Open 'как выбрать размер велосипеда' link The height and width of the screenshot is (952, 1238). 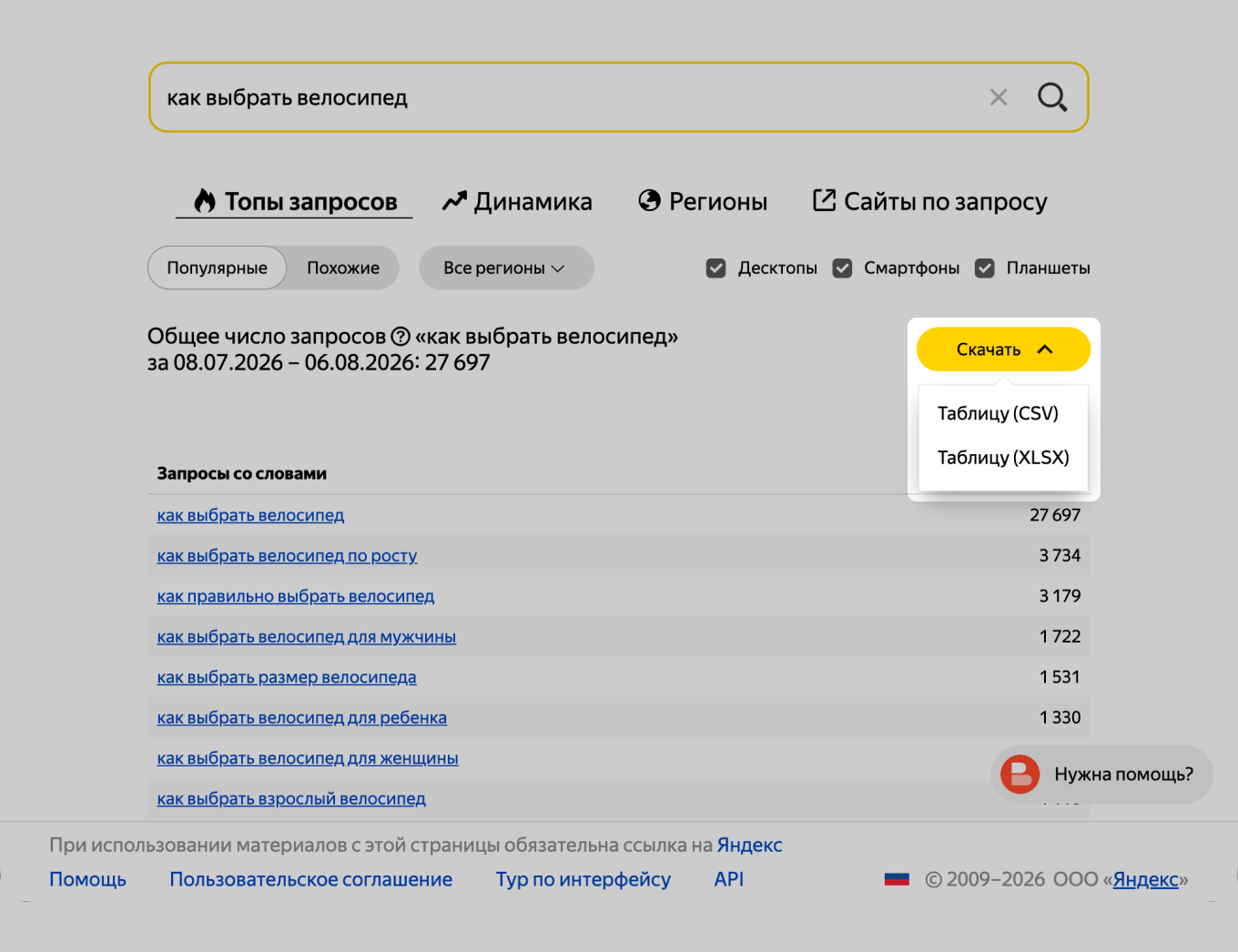(287, 677)
